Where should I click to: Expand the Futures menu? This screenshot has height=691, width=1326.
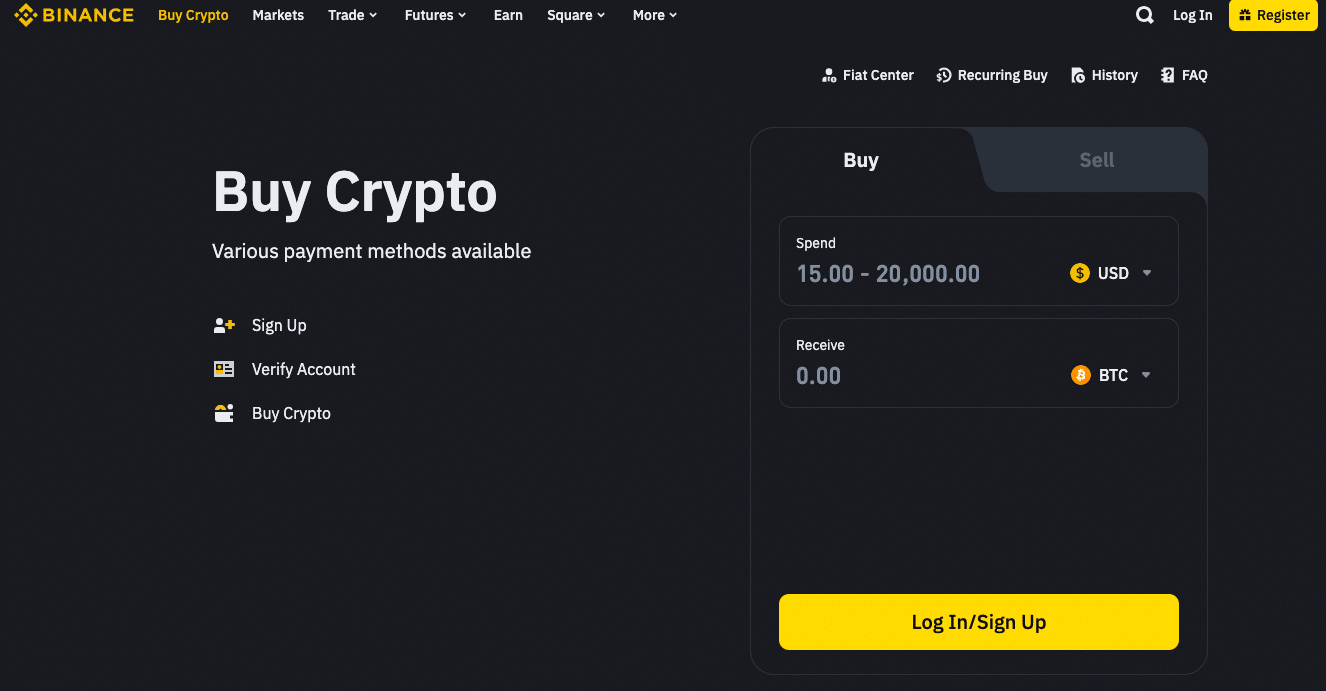(435, 15)
